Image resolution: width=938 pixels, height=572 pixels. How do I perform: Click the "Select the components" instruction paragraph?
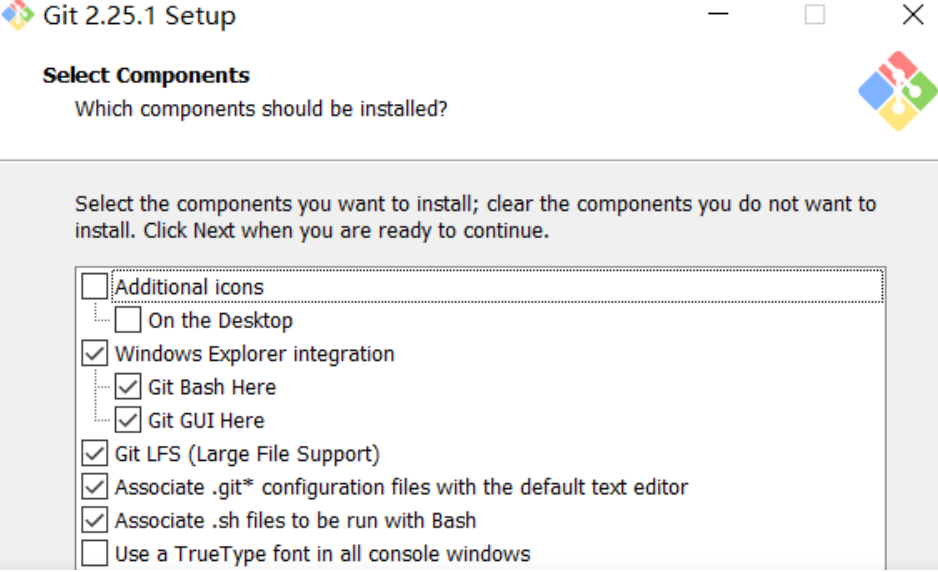click(475, 217)
